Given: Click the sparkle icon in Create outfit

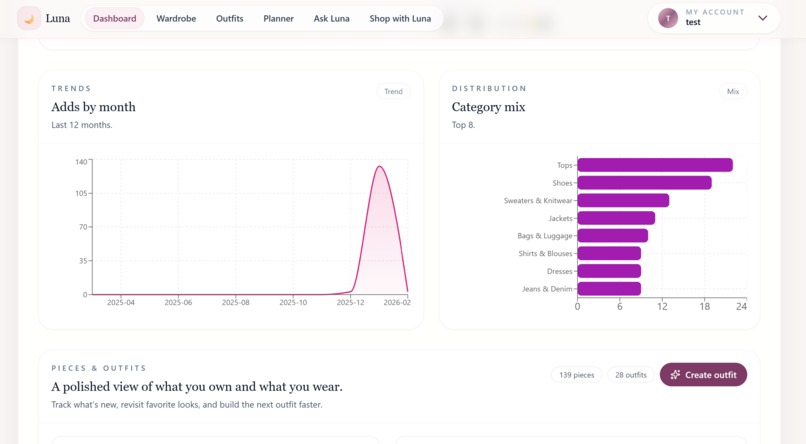Looking at the screenshot, I should (675, 375).
